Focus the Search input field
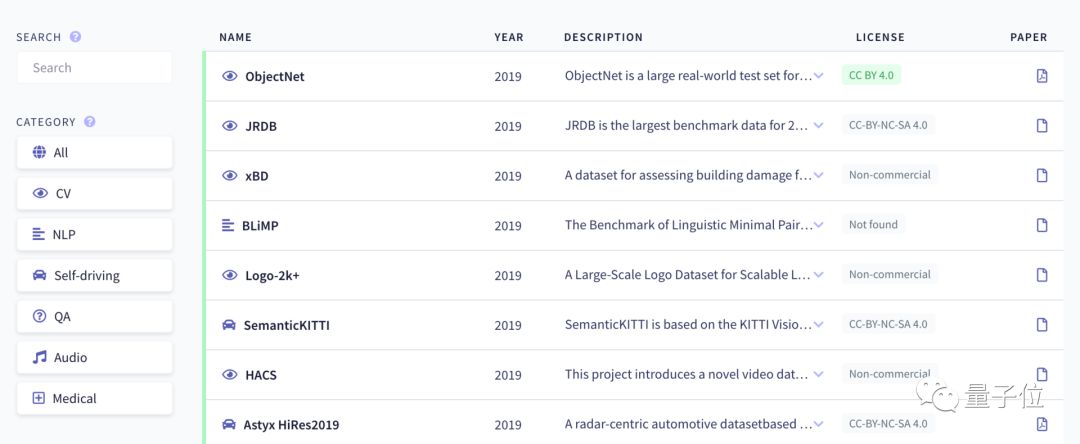 click(x=94, y=68)
